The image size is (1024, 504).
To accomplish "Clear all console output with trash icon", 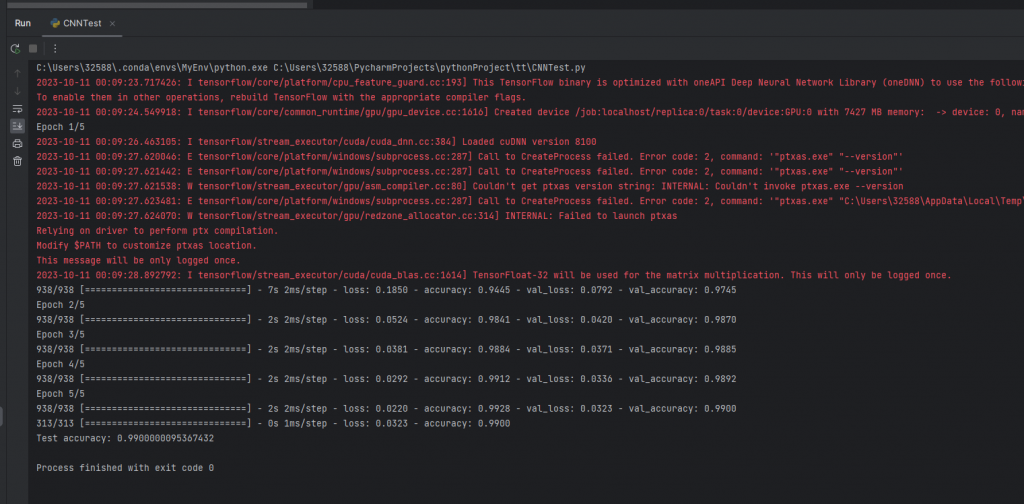I will coord(18,161).
